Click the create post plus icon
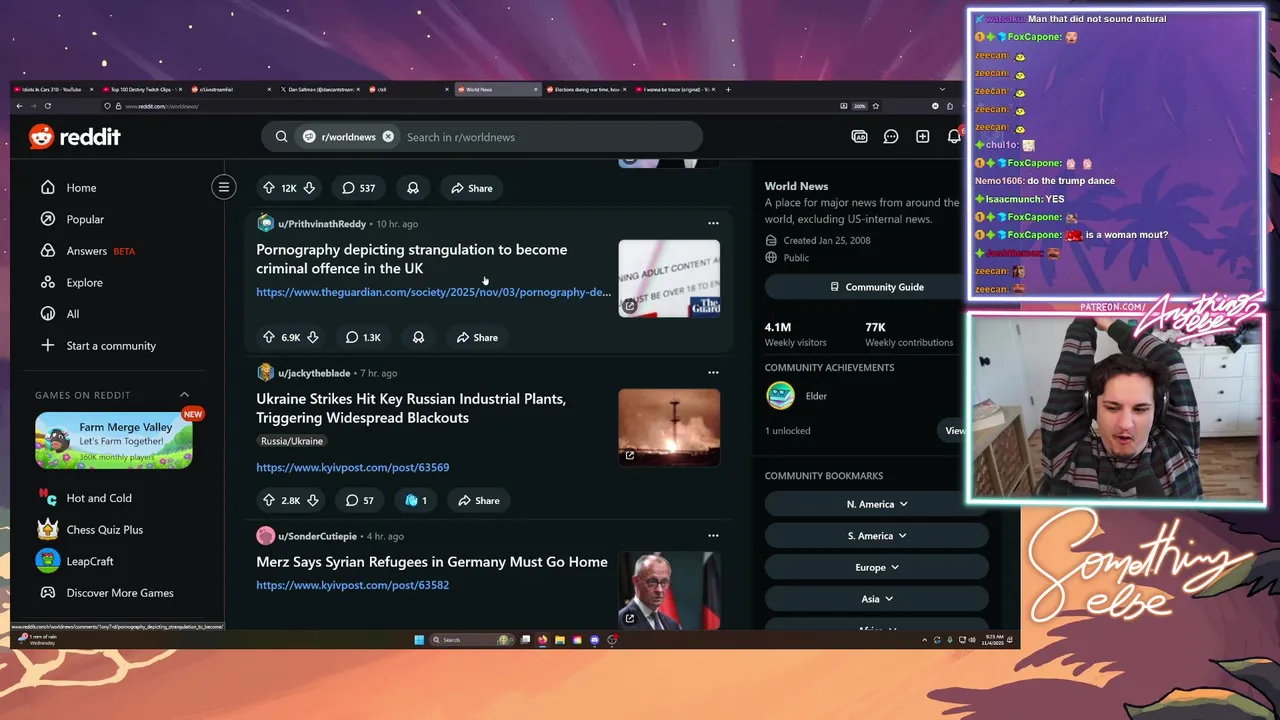This screenshot has height=720, width=1280. click(x=922, y=137)
